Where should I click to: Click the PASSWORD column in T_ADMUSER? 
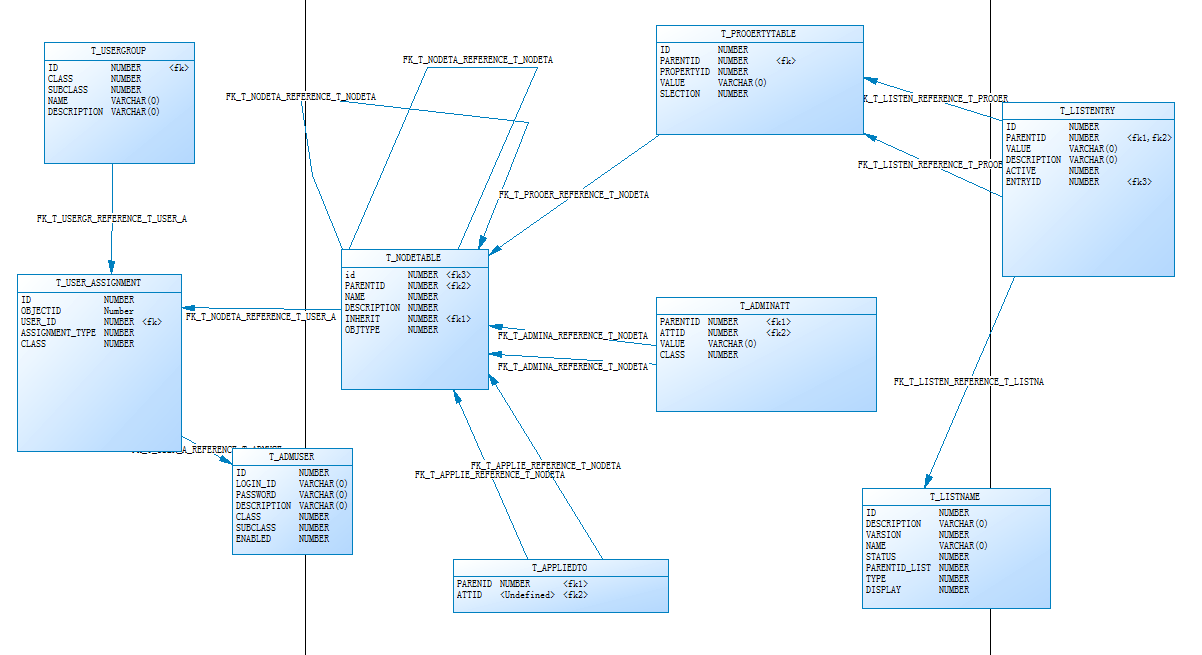click(256, 495)
